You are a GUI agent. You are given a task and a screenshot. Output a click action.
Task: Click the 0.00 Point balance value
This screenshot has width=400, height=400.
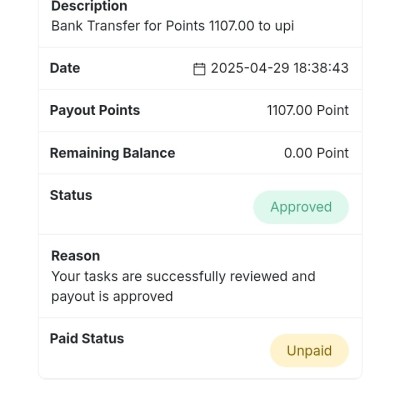point(316,153)
